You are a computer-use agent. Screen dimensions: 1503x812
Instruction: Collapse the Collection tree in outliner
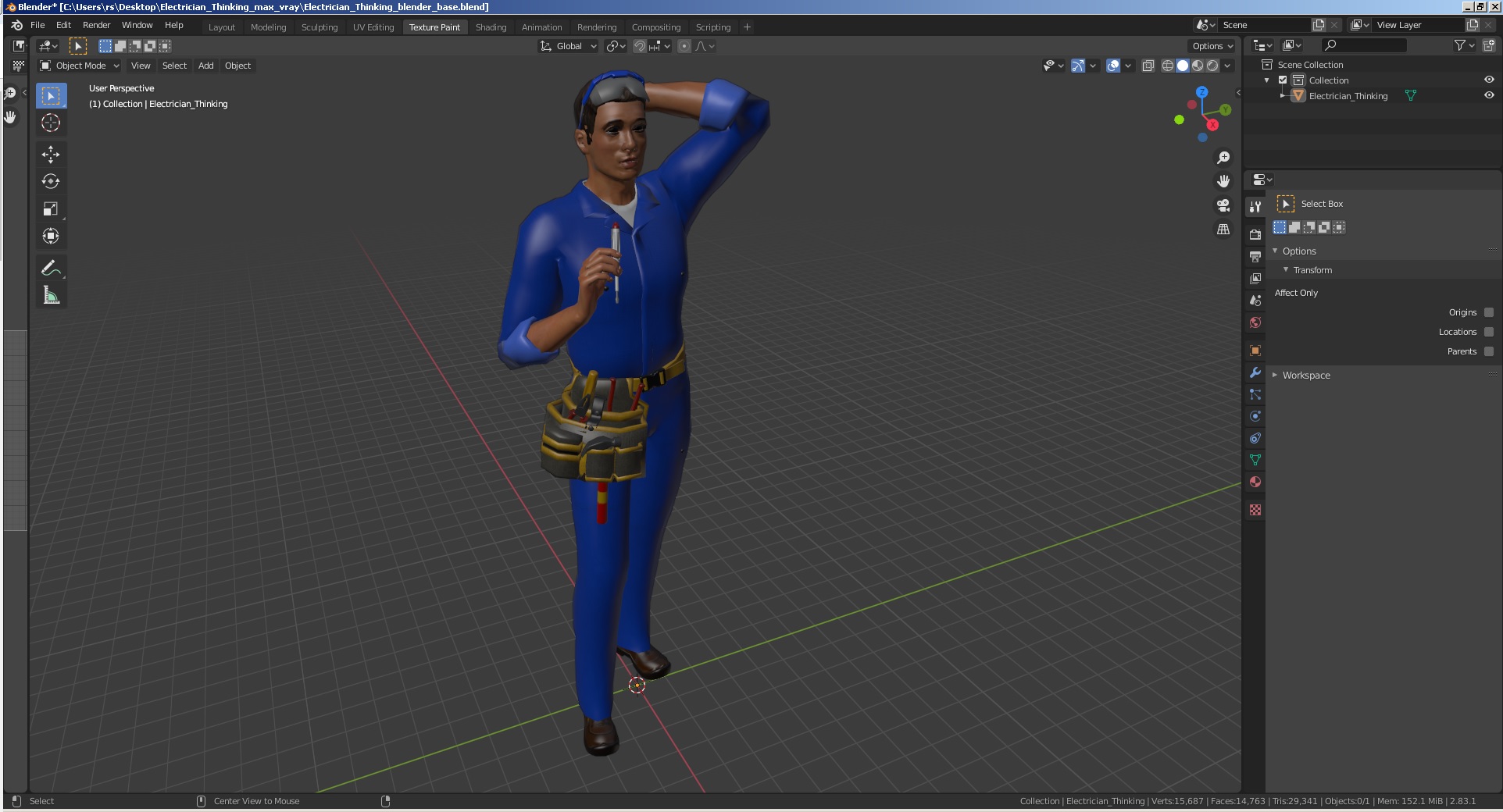click(1266, 80)
